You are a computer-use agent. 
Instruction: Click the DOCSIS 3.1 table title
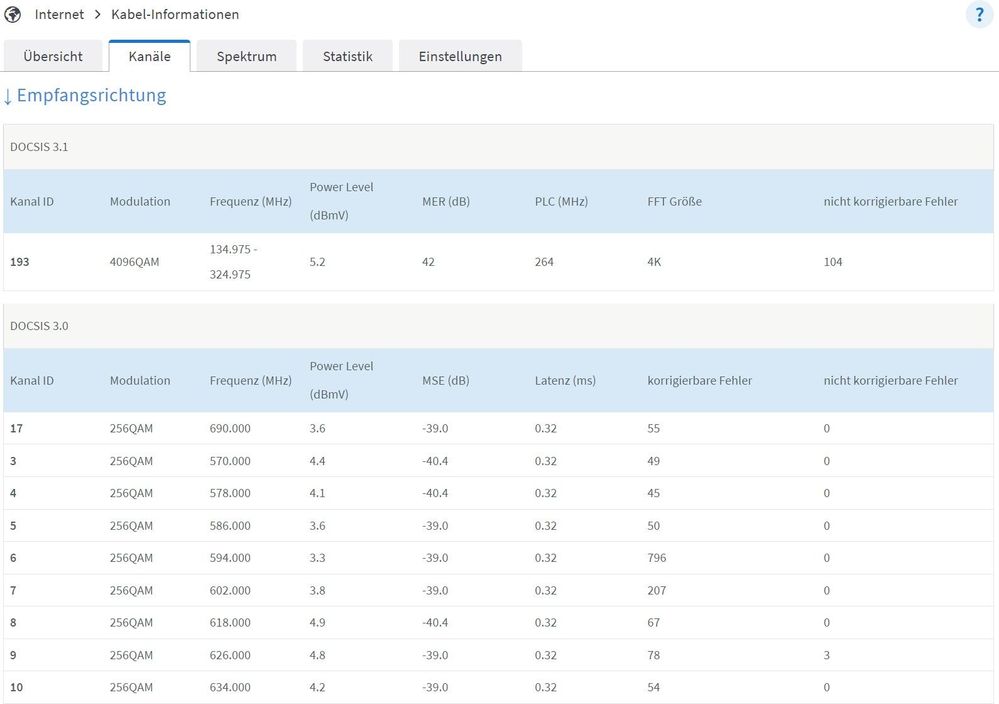click(39, 147)
